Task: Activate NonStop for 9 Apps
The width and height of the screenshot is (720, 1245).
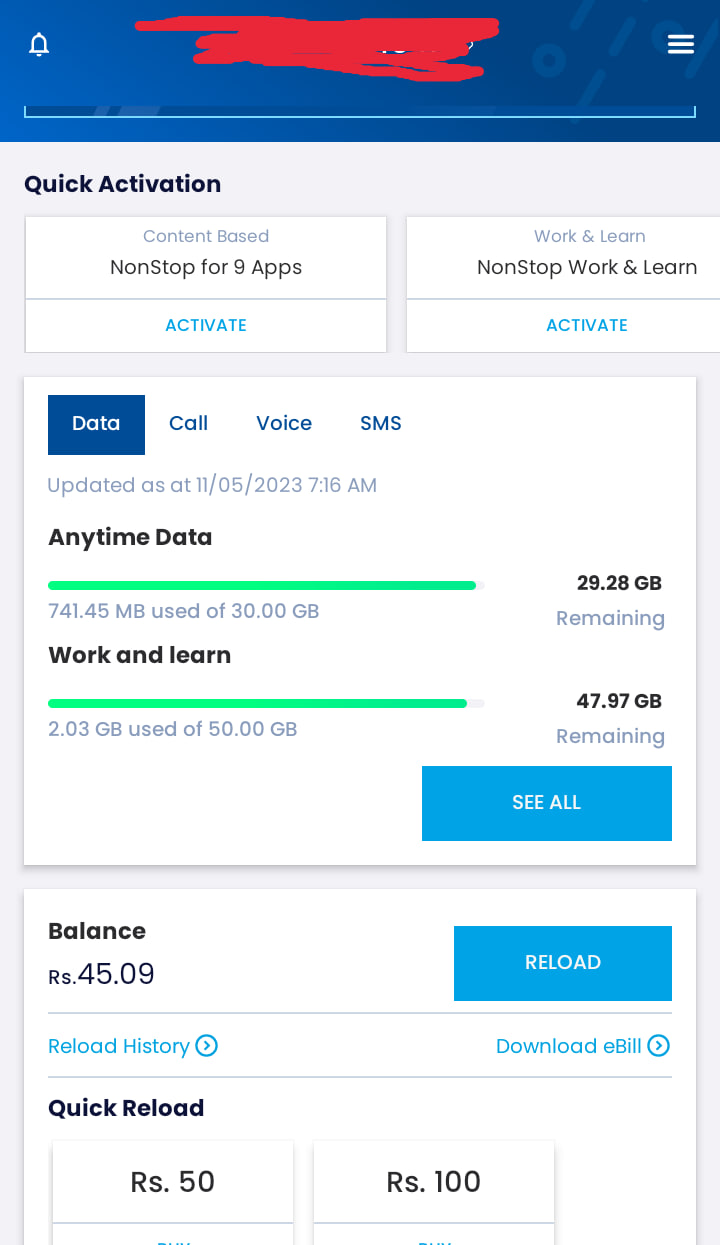Action: [206, 325]
